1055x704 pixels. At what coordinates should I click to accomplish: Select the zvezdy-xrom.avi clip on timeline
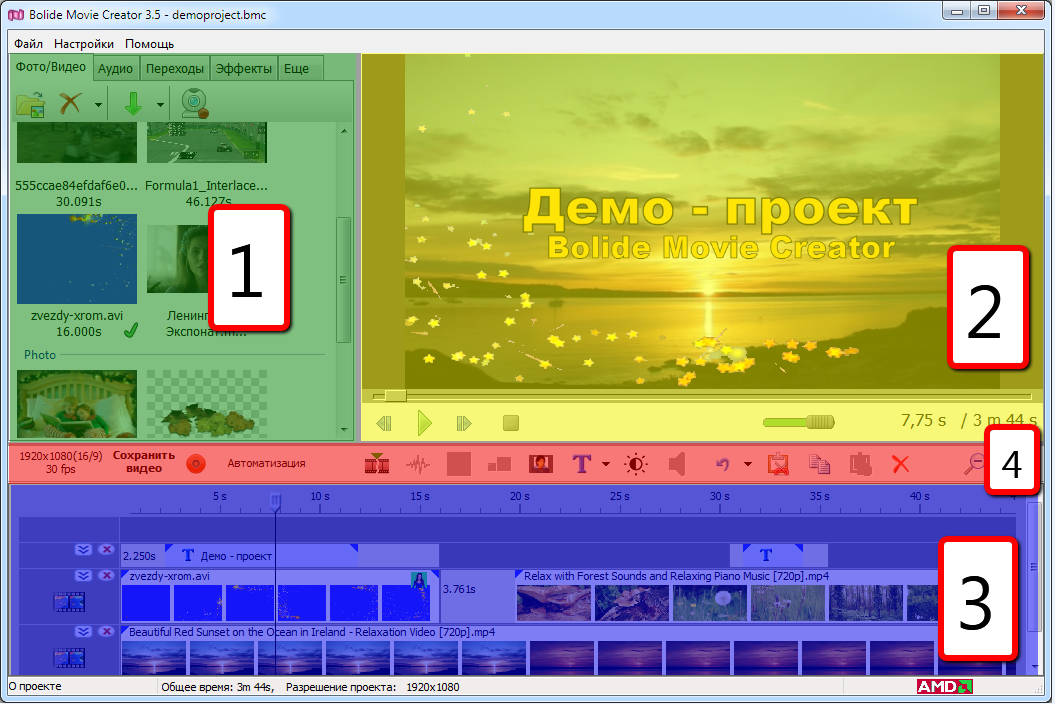click(x=280, y=596)
